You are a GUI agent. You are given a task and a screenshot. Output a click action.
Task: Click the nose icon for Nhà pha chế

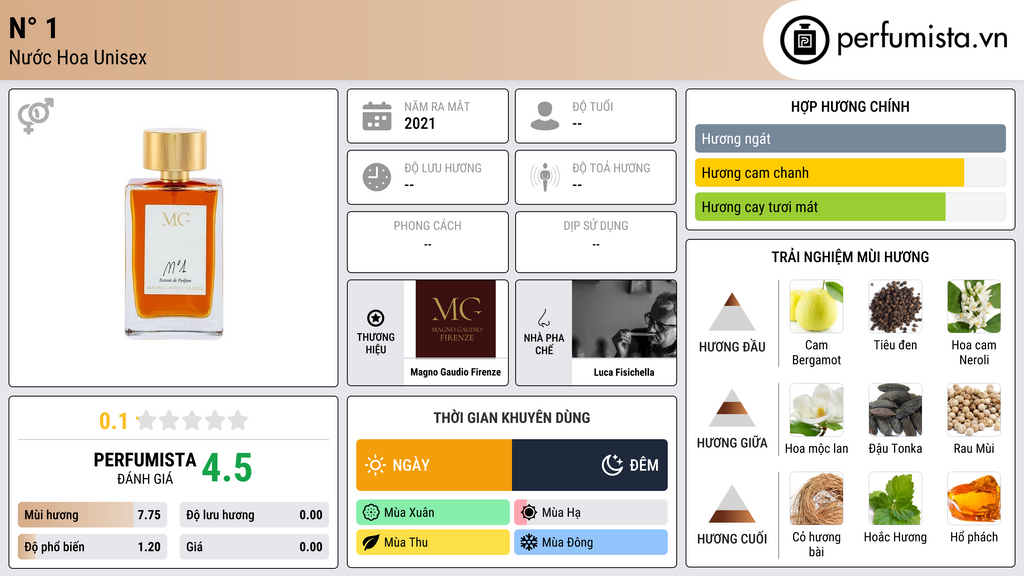pyautogui.click(x=543, y=318)
